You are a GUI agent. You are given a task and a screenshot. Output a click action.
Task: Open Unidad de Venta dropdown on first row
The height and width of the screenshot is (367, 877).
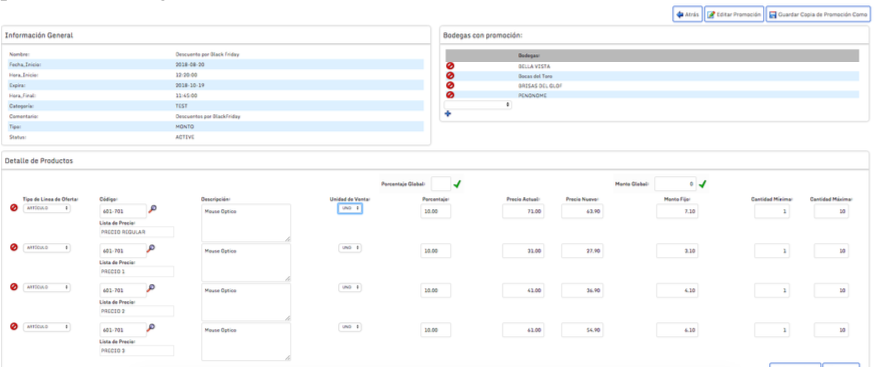tap(350, 208)
